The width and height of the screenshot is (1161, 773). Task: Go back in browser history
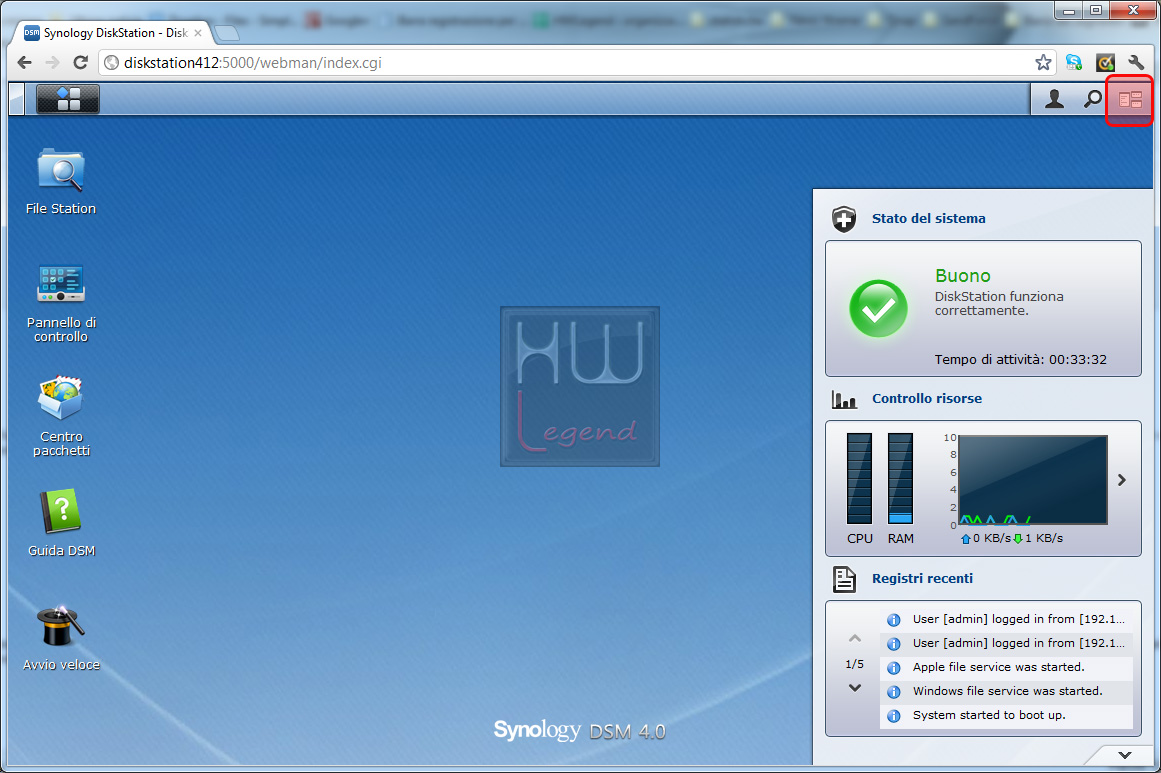[24, 63]
